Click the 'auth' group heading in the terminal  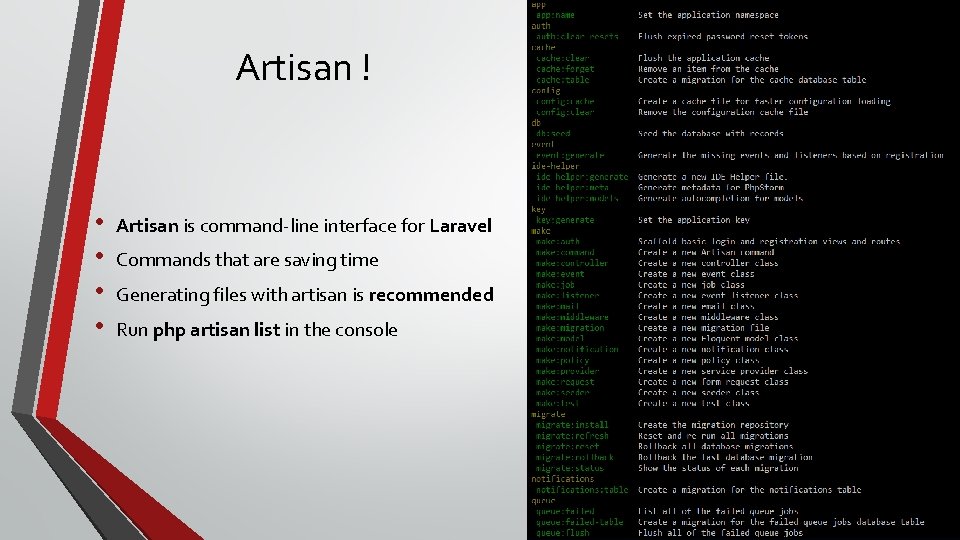click(x=541, y=26)
